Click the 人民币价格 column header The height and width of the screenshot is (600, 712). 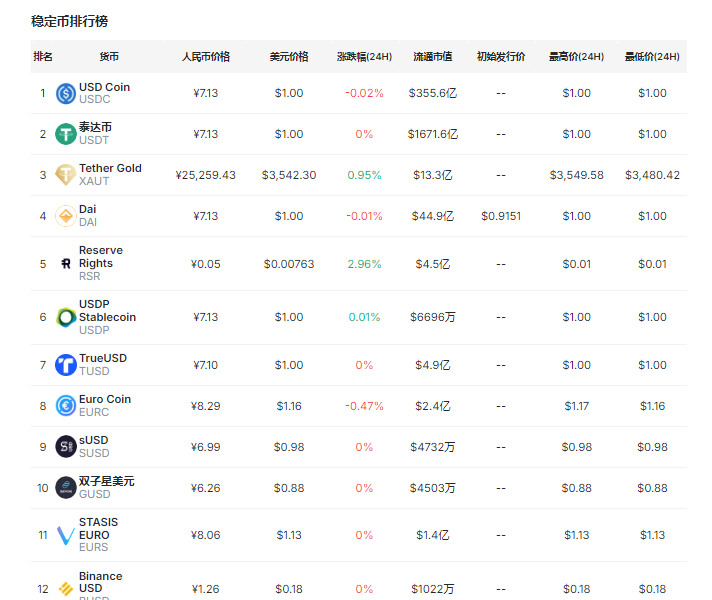(206, 57)
